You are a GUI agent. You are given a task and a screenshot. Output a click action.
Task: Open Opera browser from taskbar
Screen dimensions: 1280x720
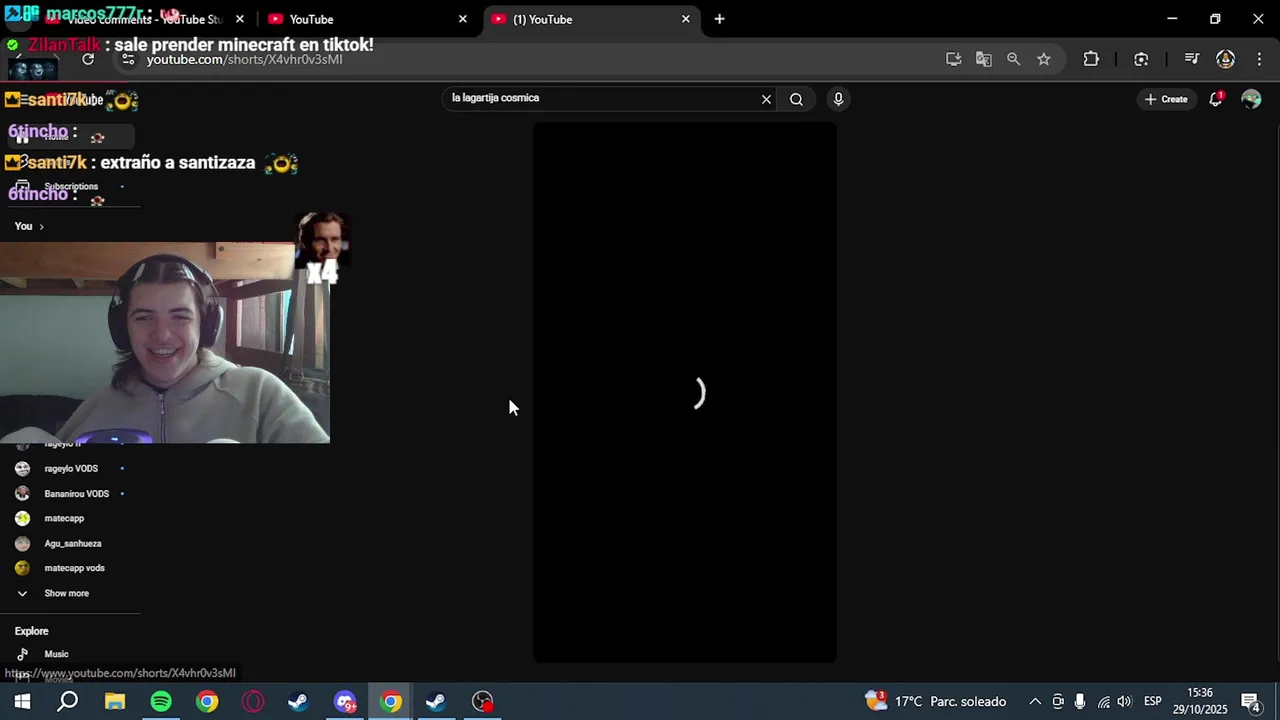click(x=253, y=701)
